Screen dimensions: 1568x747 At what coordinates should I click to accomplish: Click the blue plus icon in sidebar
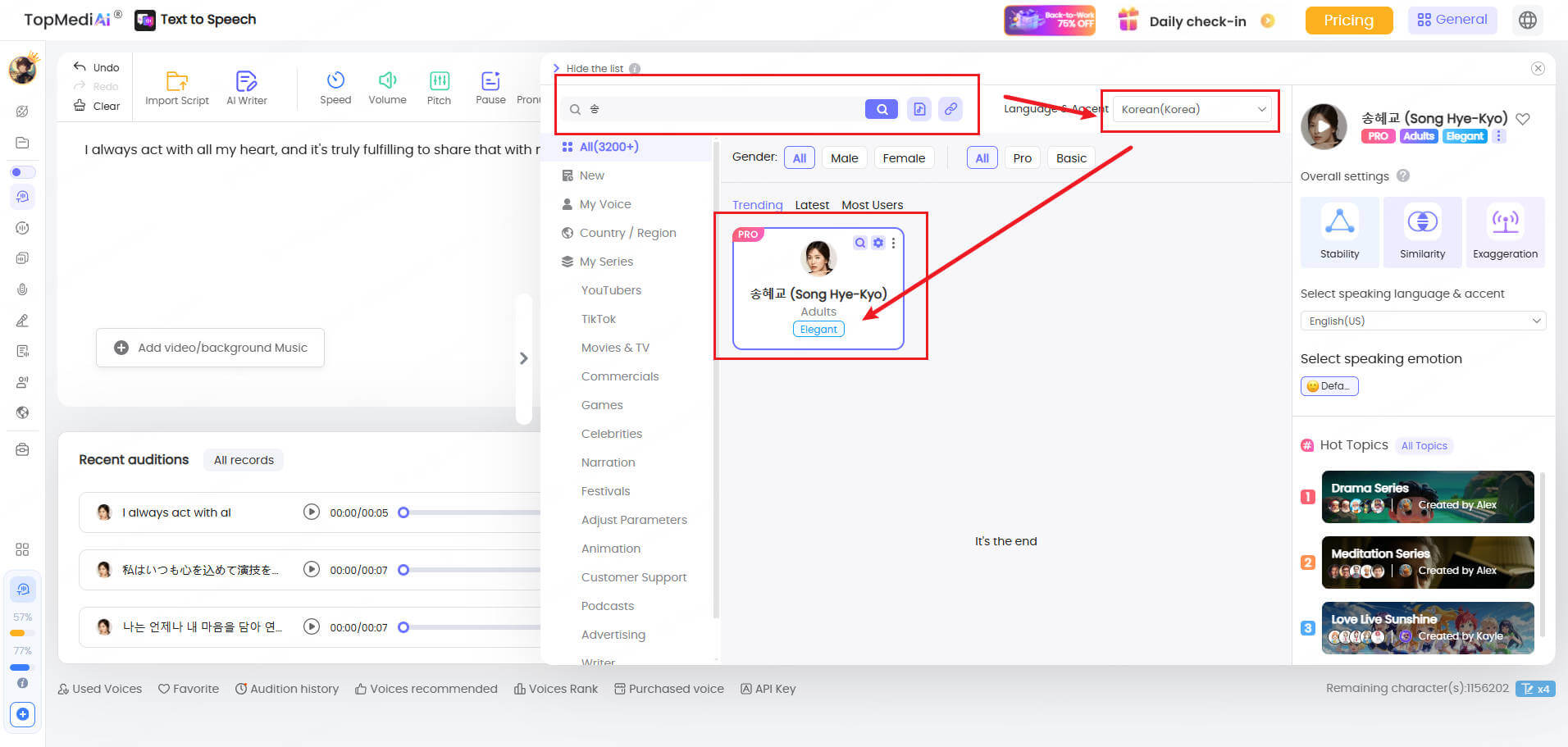pyautogui.click(x=22, y=714)
